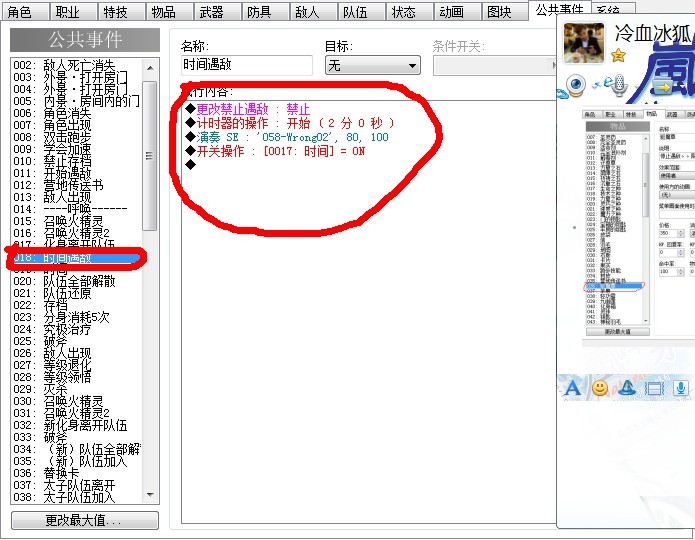695x540 pixels.
Task: Select command line 更改禁止遇敌 : 禁止
Action: [x=248, y=109]
